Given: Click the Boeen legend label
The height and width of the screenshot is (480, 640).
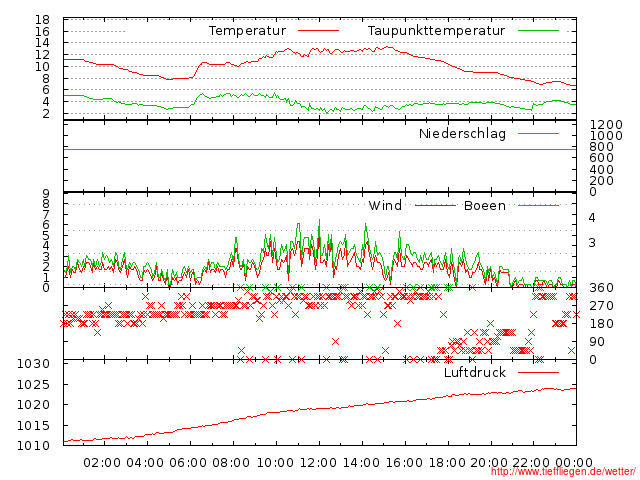Looking at the screenshot, I should [484, 206].
